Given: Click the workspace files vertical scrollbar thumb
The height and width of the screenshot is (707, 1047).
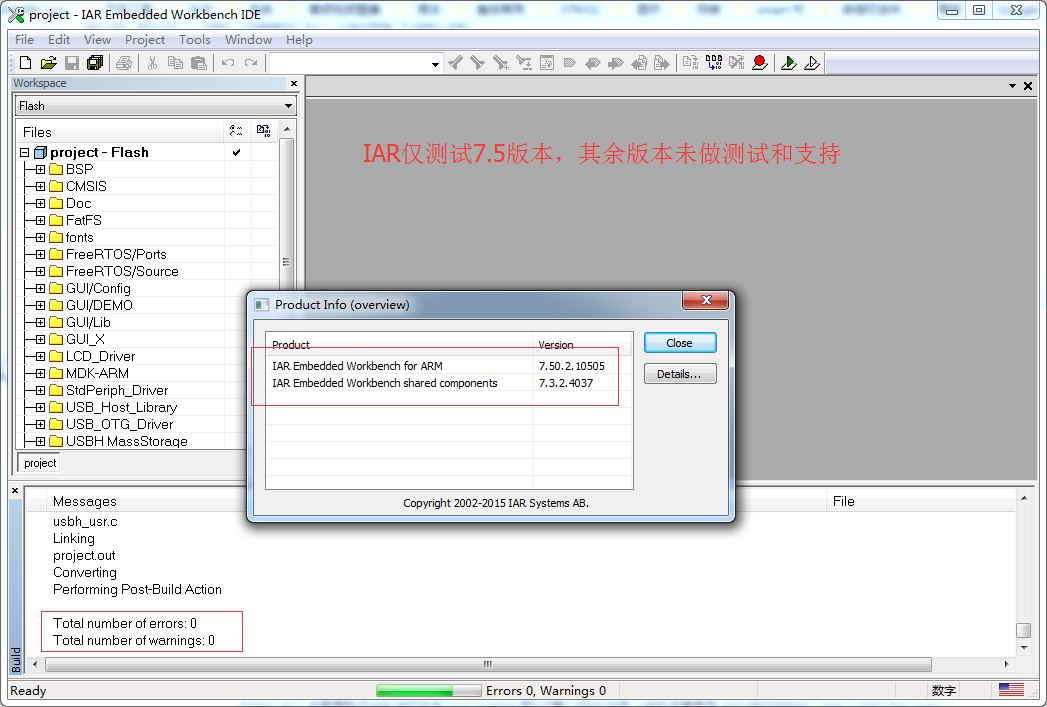Looking at the screenshot, I should [286, 261].
